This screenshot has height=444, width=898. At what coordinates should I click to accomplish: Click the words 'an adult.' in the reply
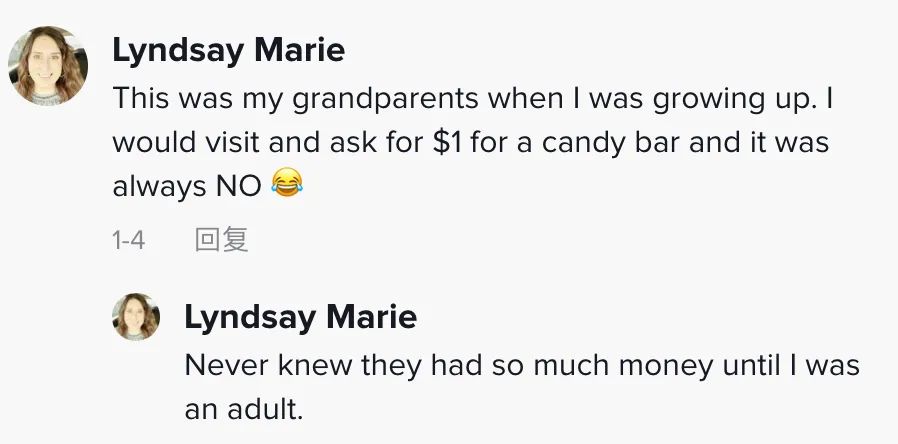pyautogui.click(x=243, y=409)
